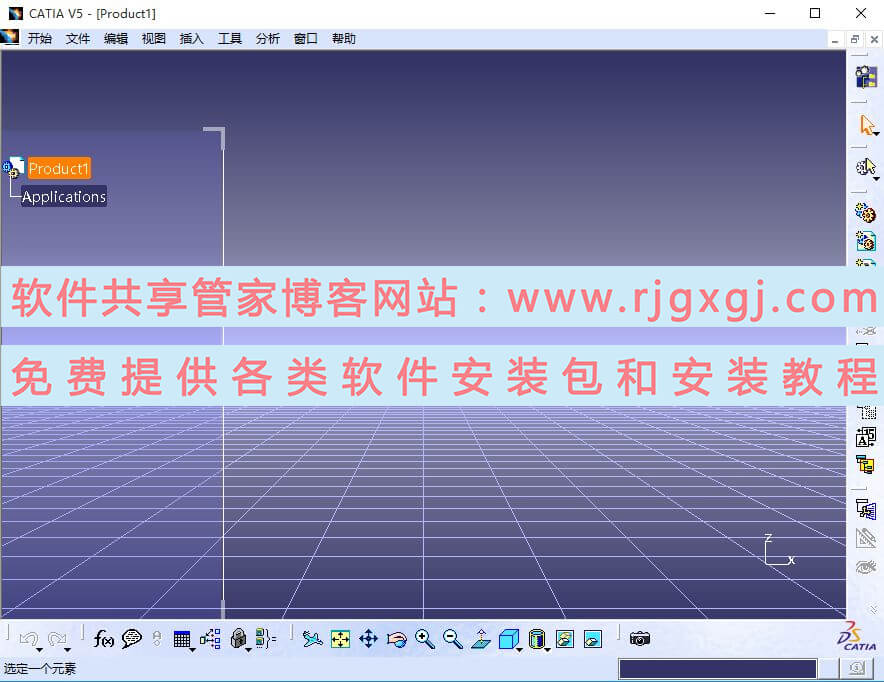
Task: Click Fit All In icon
Action: click(341, 639)
